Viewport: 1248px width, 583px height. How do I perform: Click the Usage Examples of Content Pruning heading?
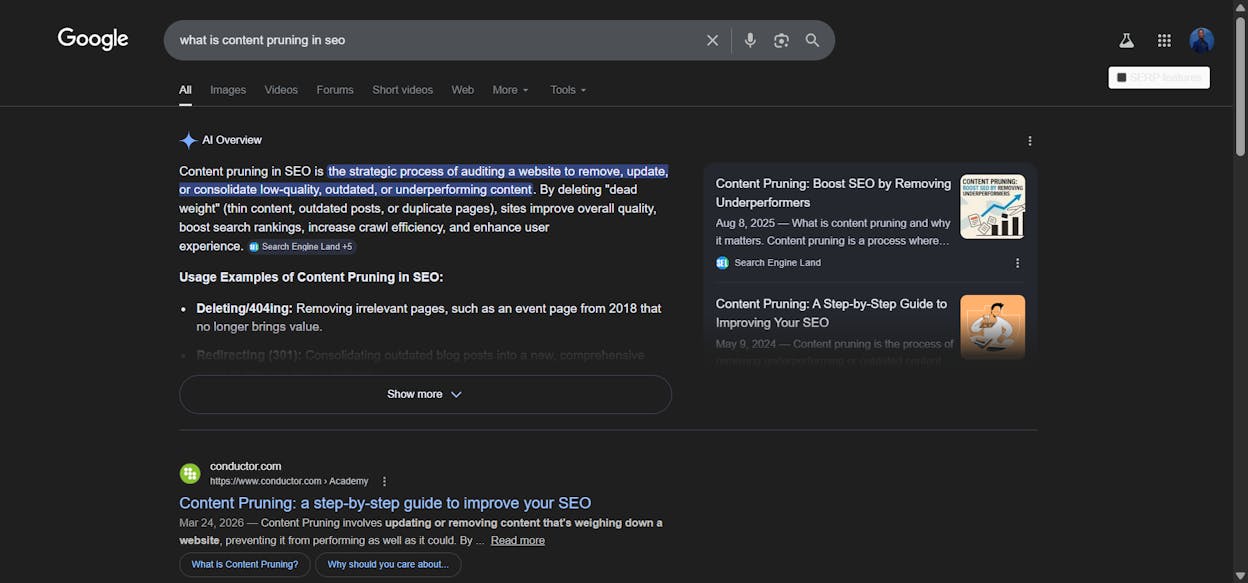(311, 277)
